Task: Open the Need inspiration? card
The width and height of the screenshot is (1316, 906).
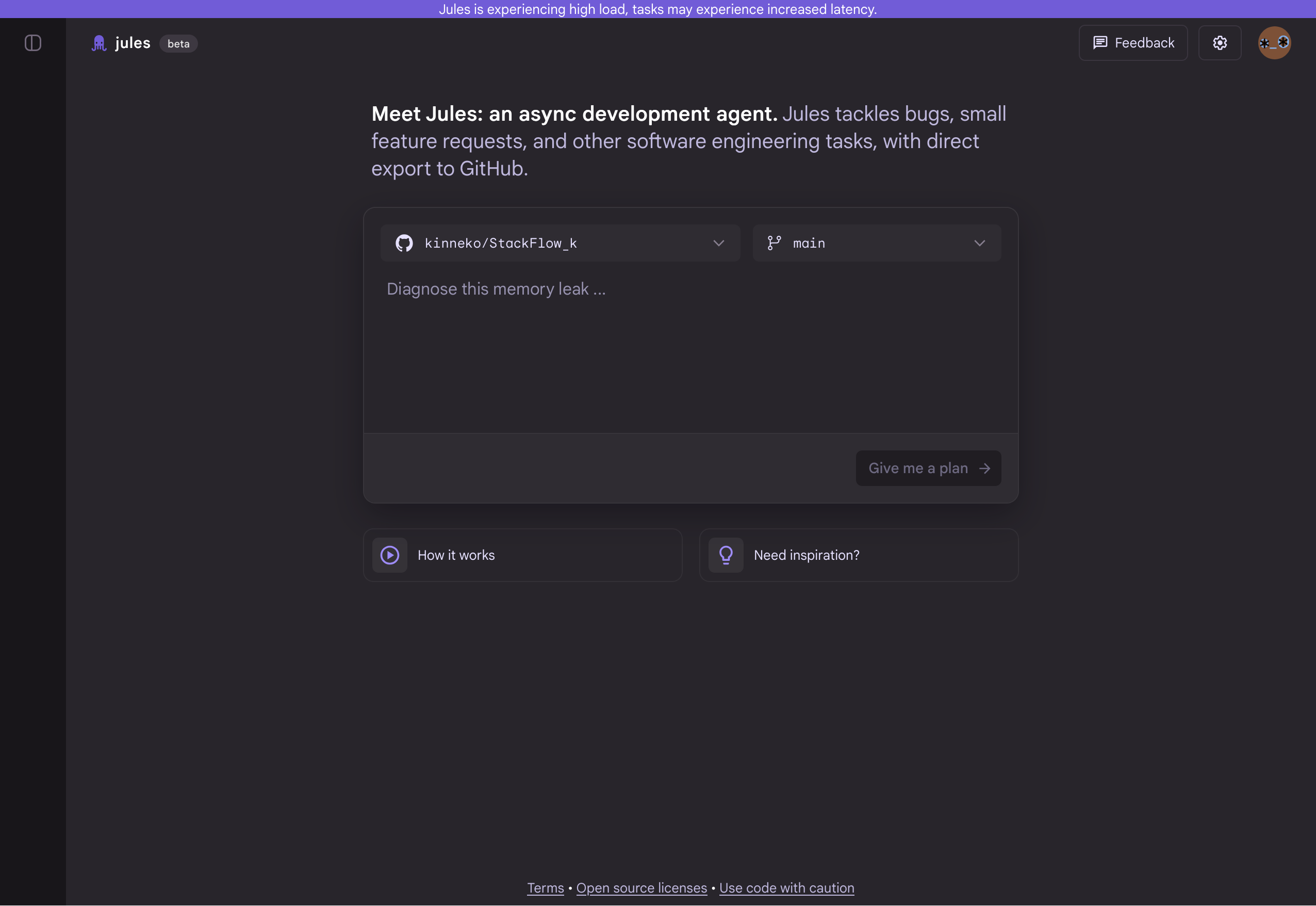Action: point(858,555)
